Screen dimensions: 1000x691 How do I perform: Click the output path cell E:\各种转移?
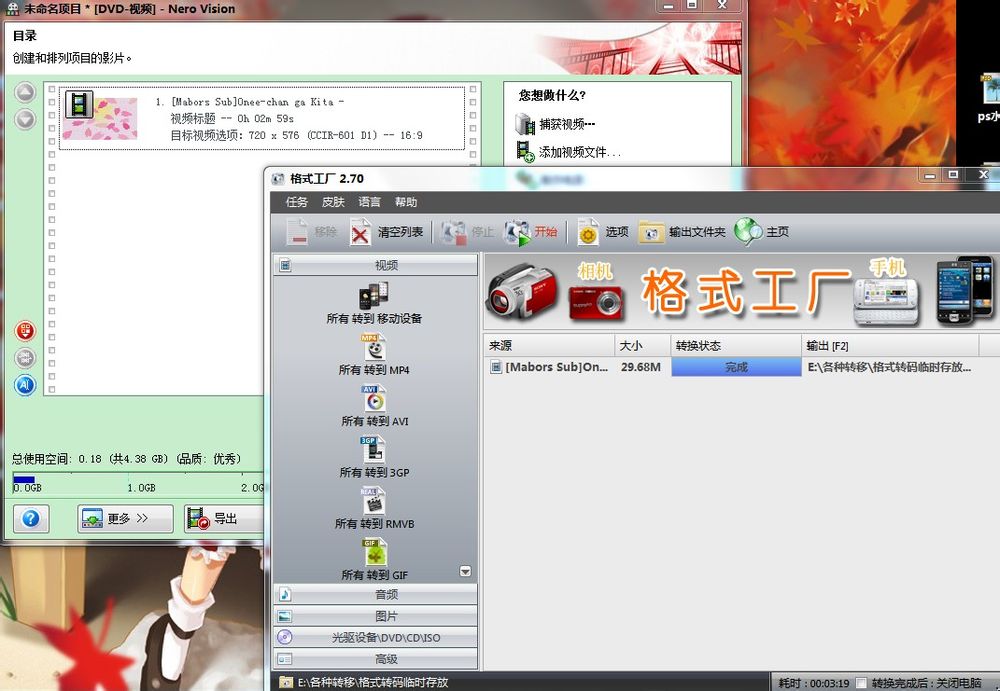889,367
